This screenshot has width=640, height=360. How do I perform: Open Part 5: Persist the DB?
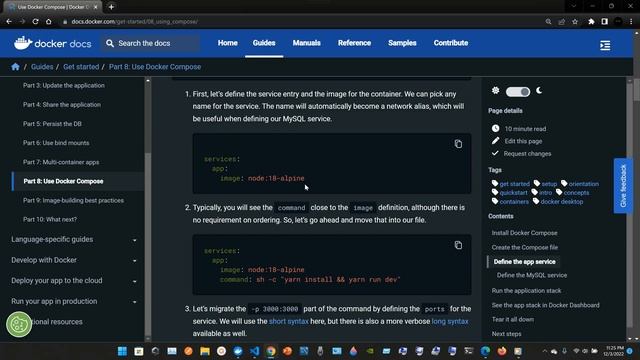[52, 124]
